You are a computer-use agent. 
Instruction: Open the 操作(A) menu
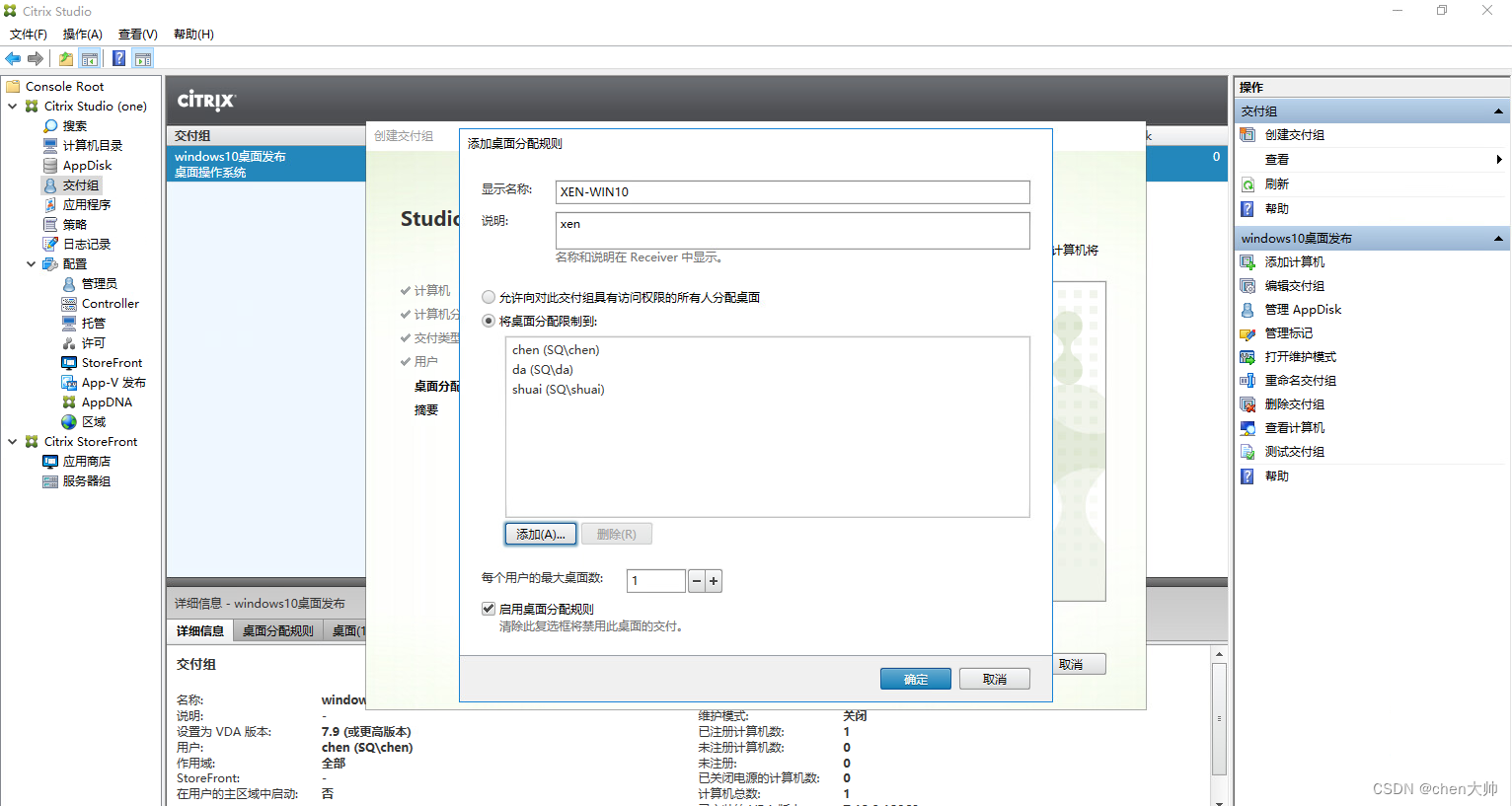(x=83, y=35)
